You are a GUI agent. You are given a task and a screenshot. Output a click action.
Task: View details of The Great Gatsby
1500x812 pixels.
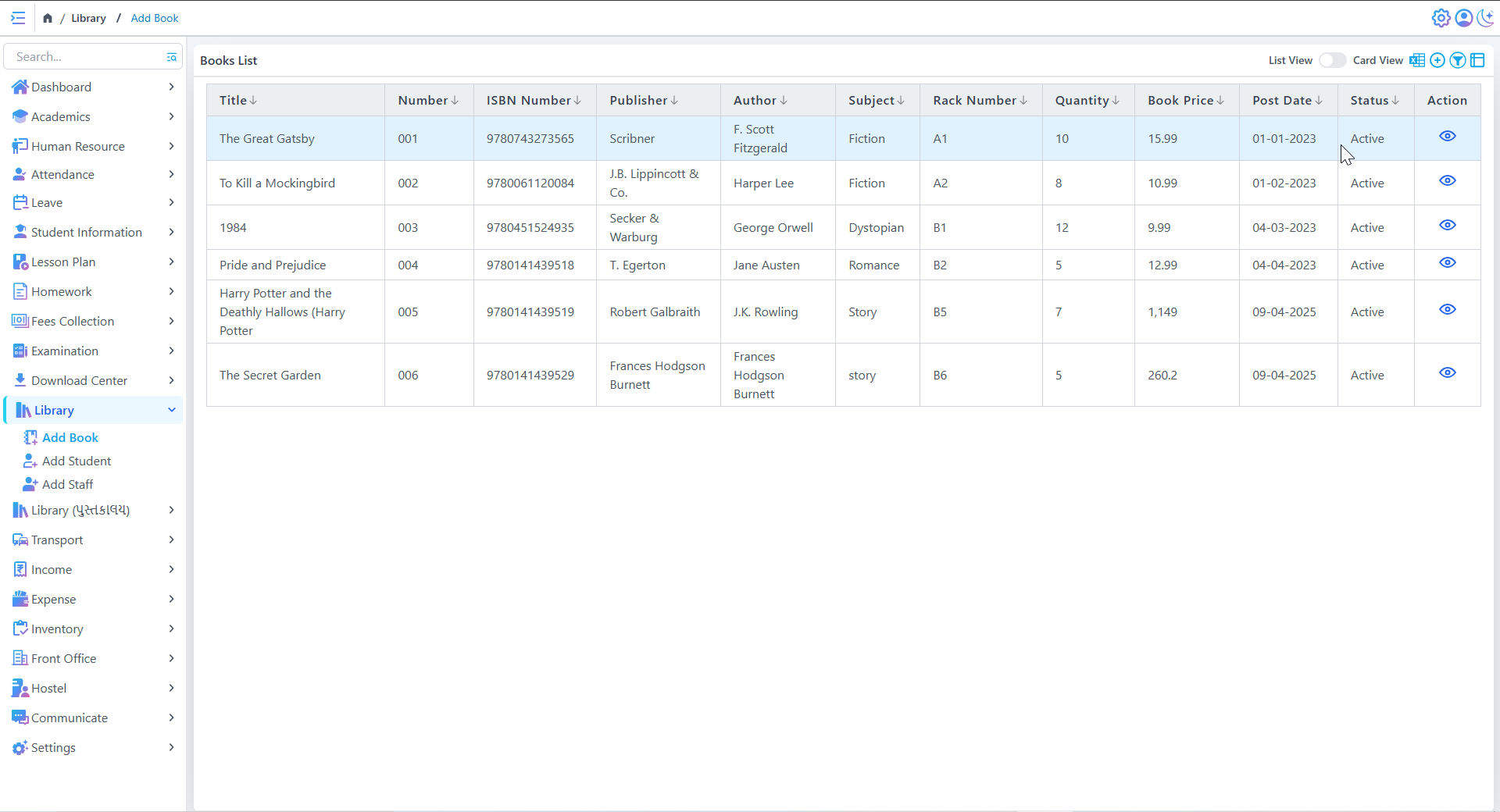pyautogui.click(x=1447, y=137)
